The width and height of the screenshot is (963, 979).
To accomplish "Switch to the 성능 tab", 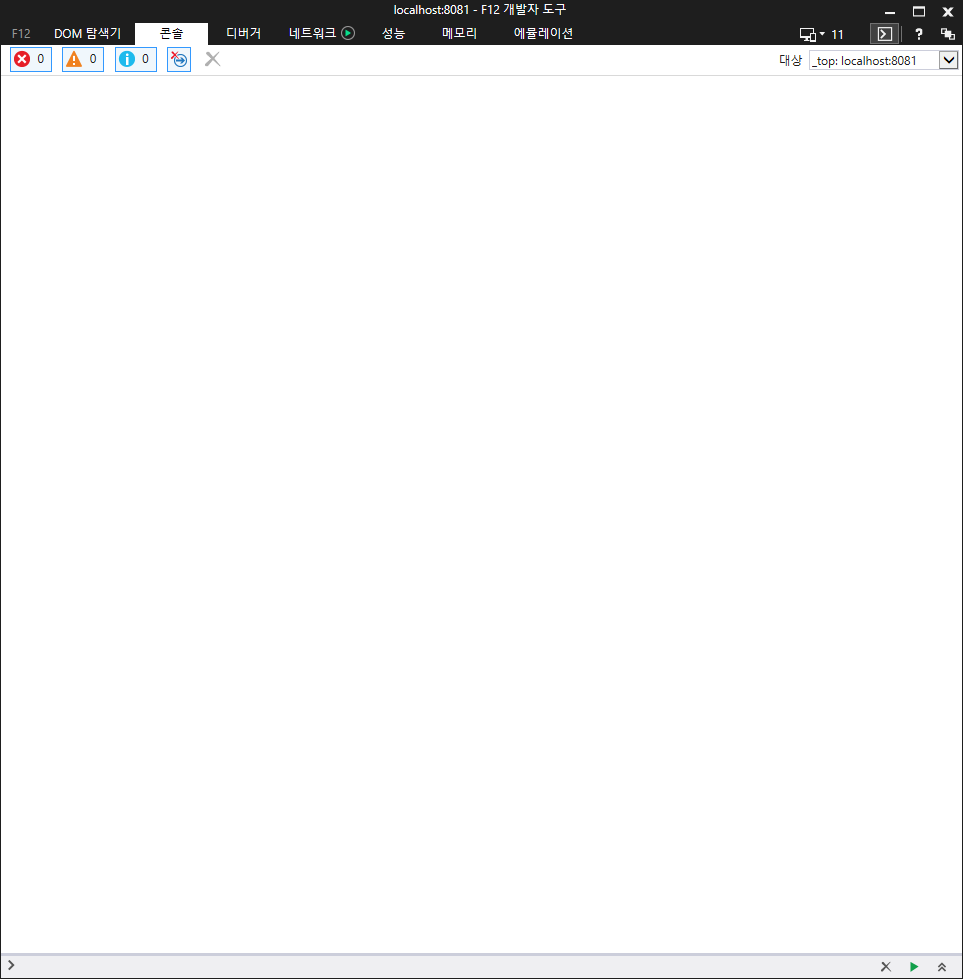I will (393, 34).
